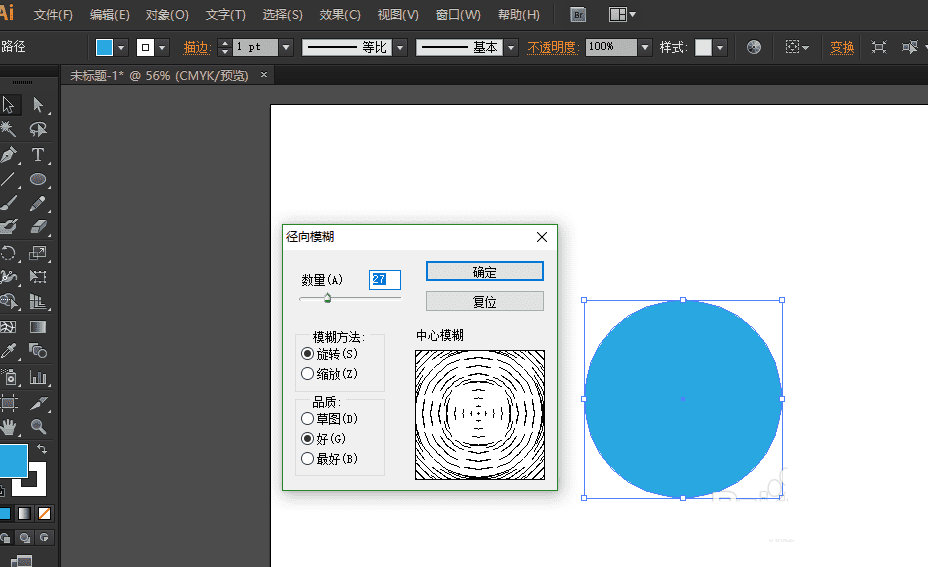
Task: Open the 不透明度 opacity panel link
Action: (x=553, y=47)
